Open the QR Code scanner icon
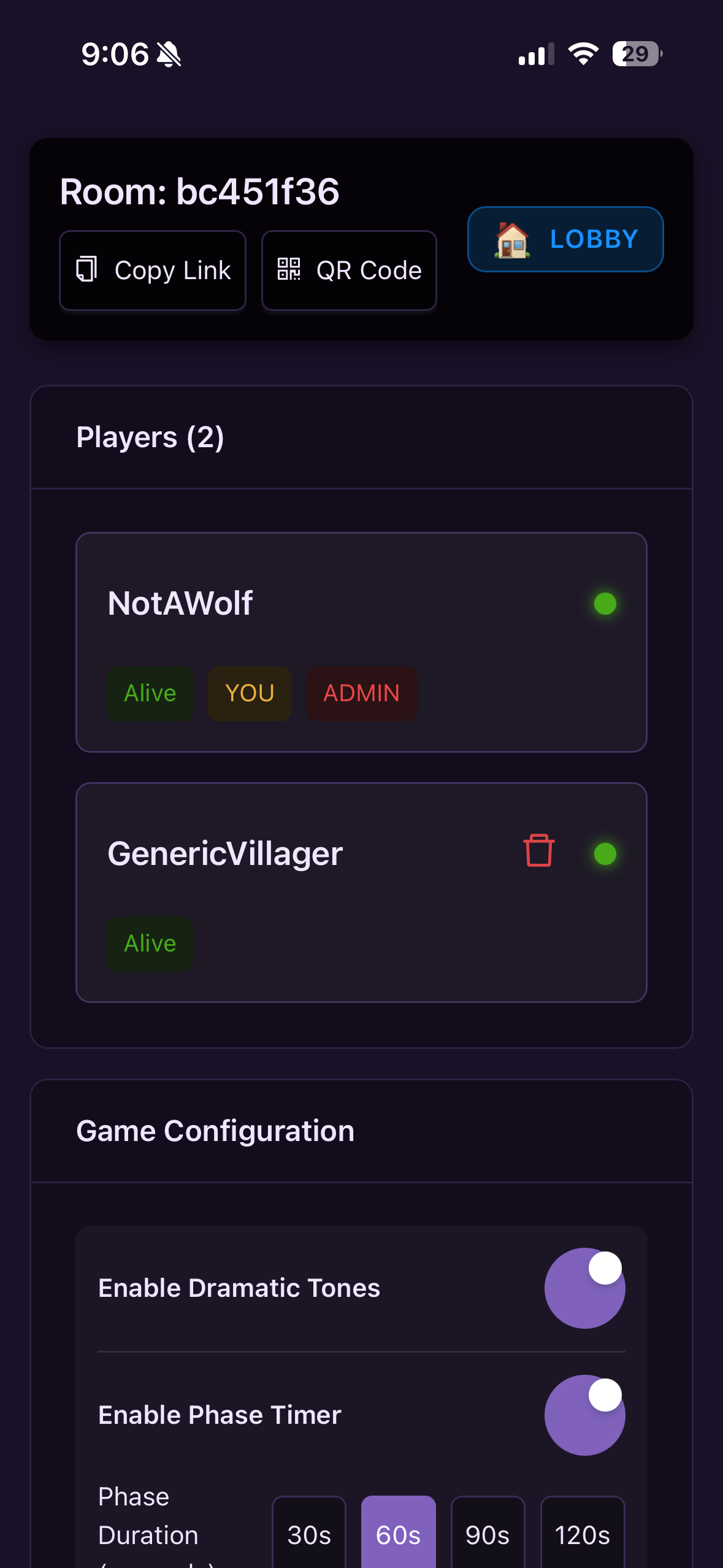 click(x=290, y=270)
